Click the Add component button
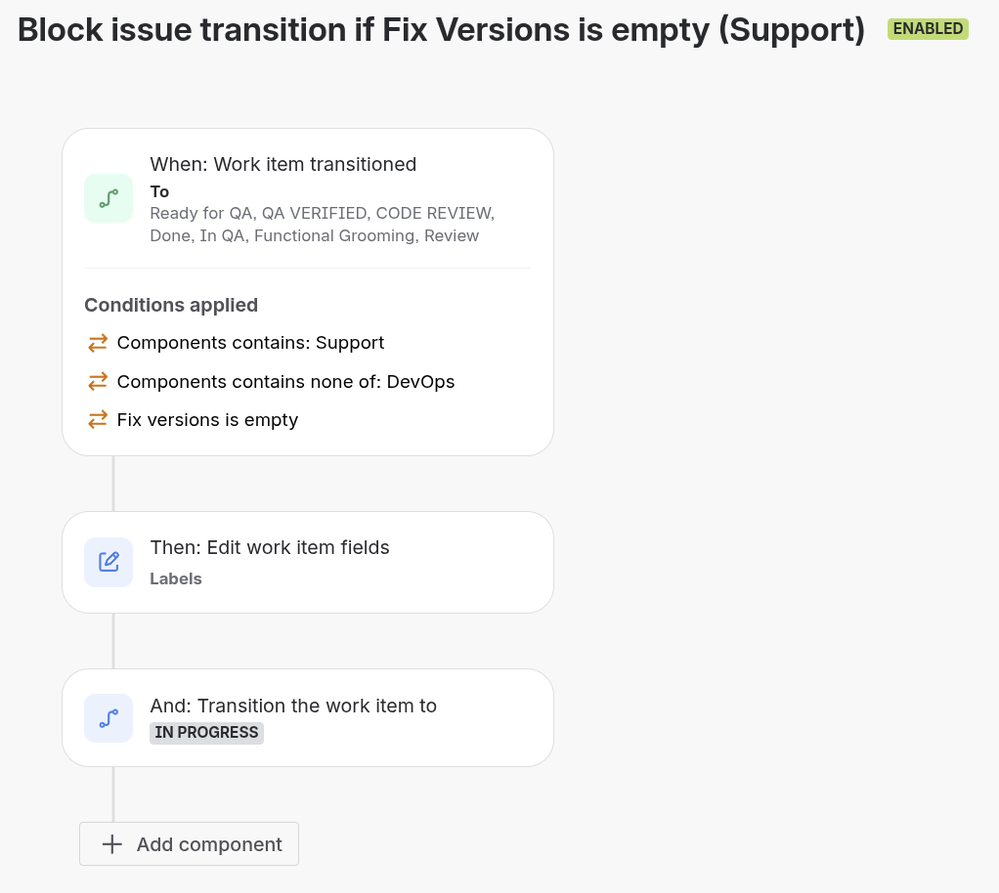 [189, 844]
